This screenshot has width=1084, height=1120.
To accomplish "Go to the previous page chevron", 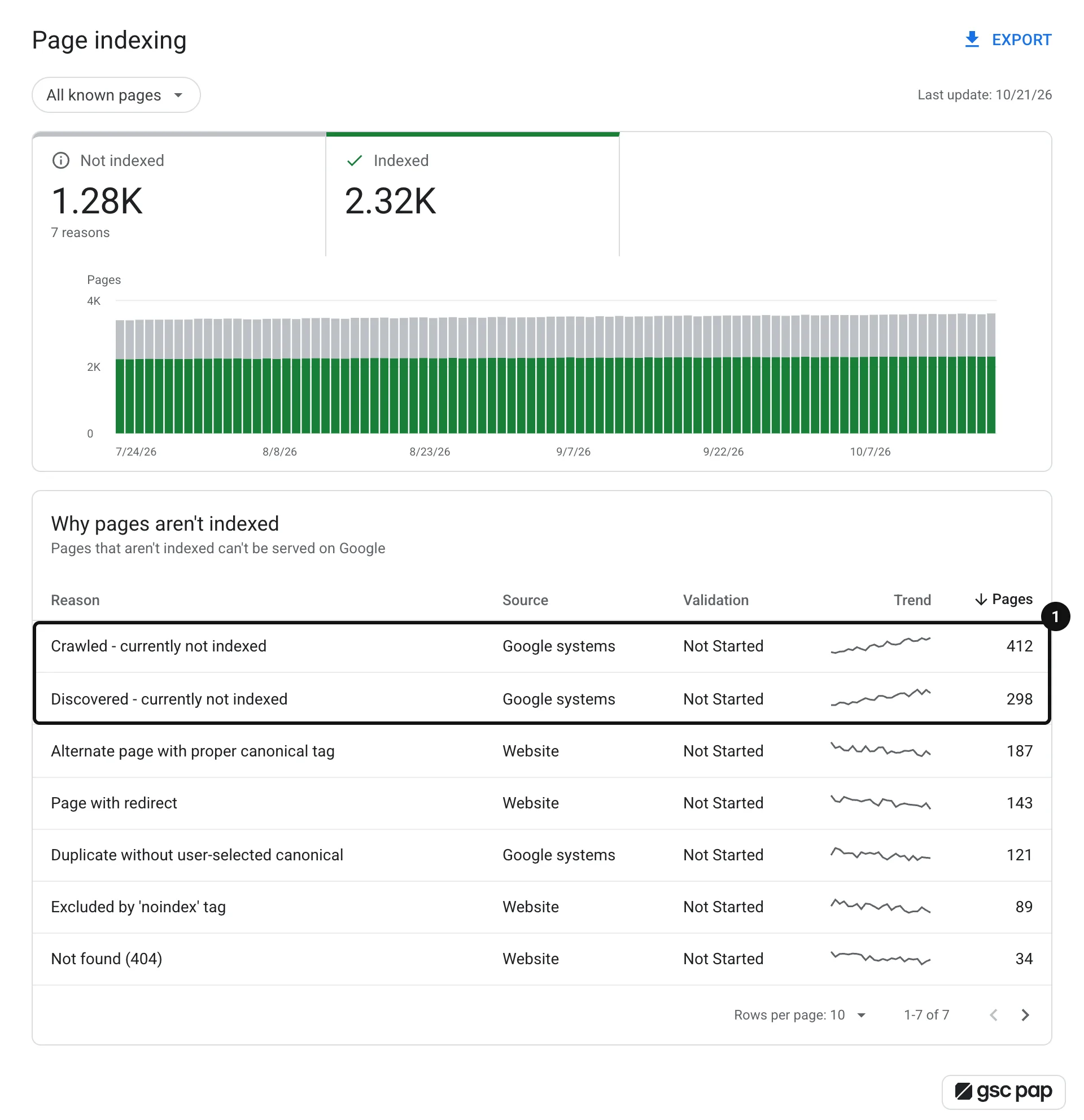I will (x=993, y=1015).
